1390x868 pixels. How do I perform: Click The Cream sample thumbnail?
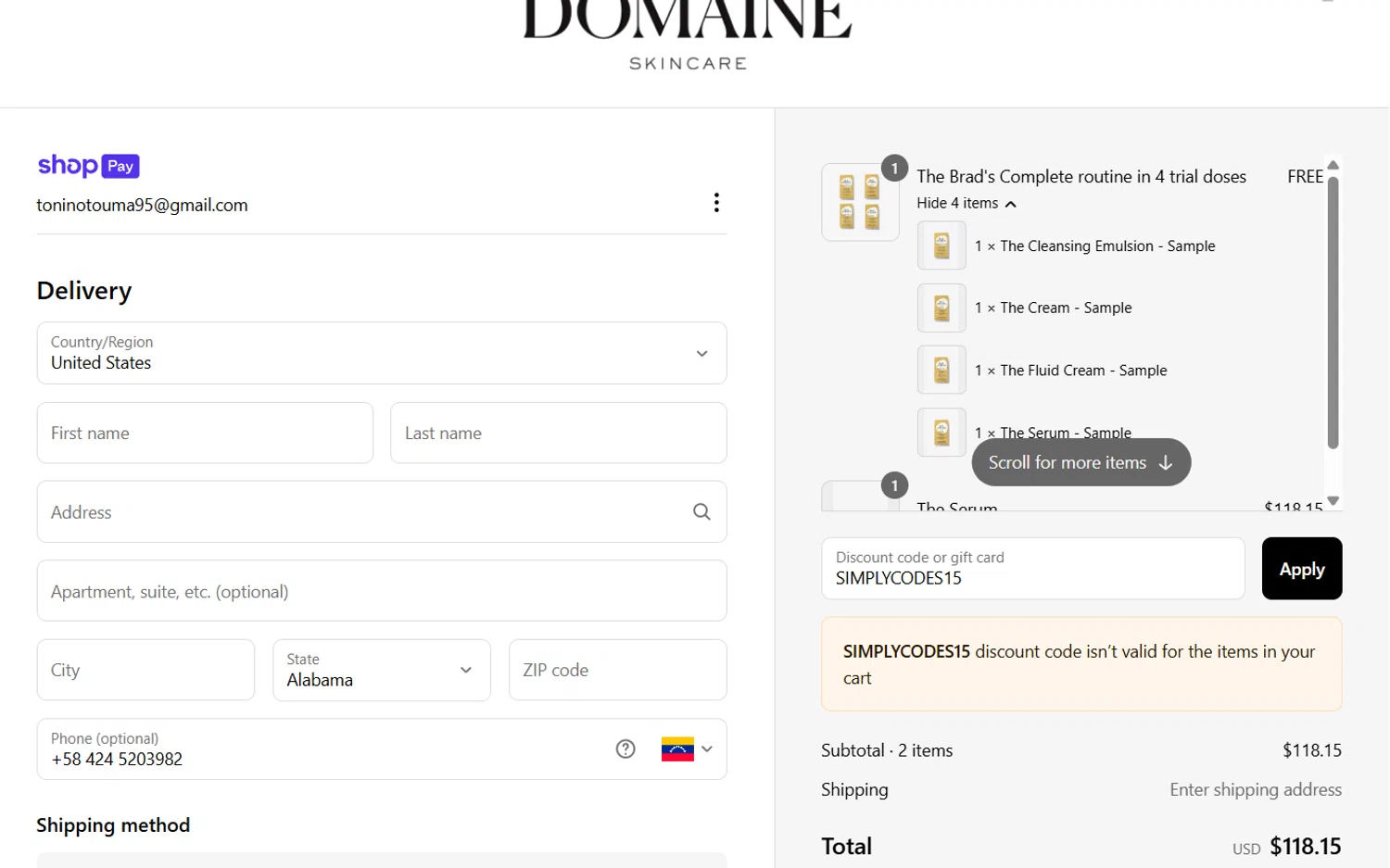tap(941, 308)
